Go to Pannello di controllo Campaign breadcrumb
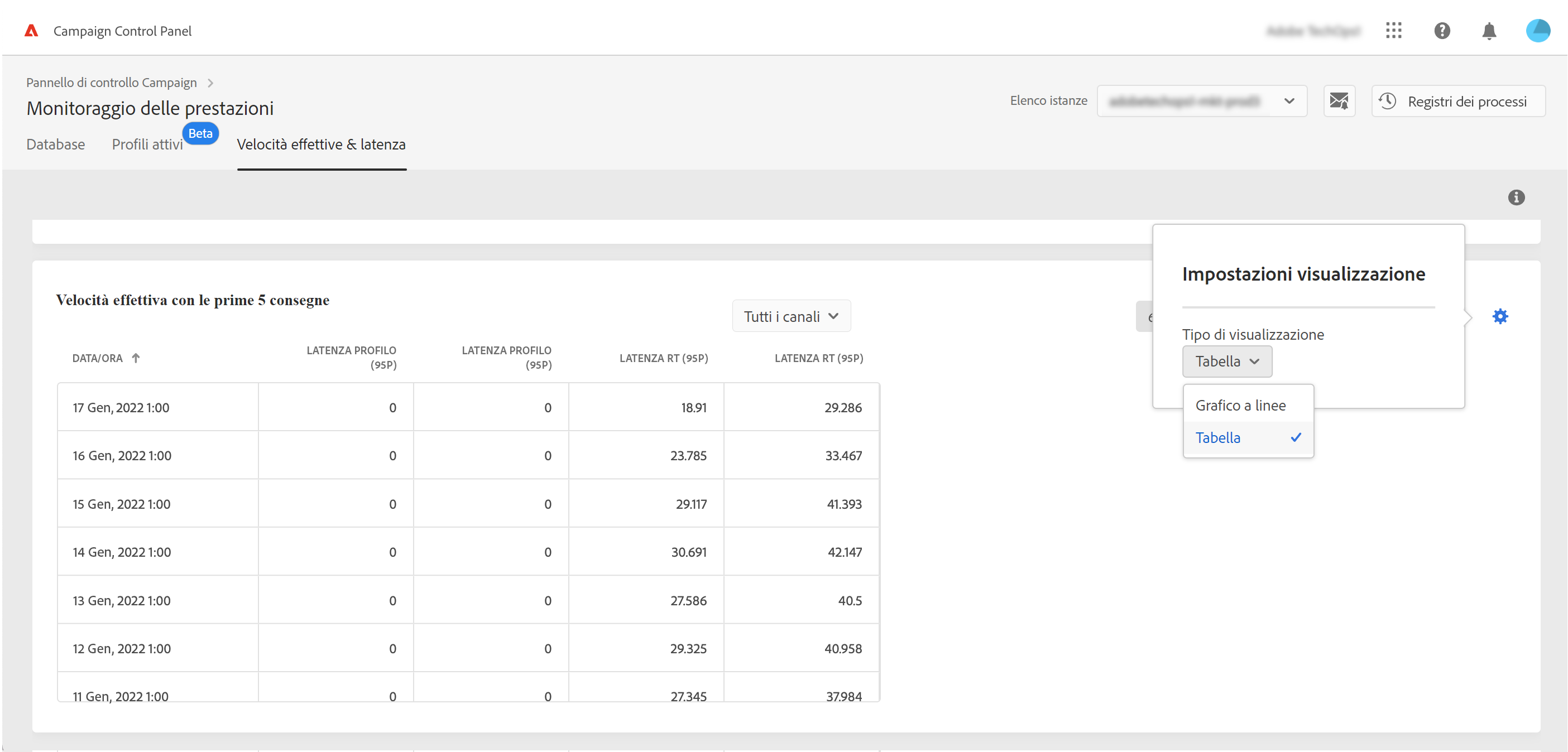The image size is (1568, 752). pos(112,82)
